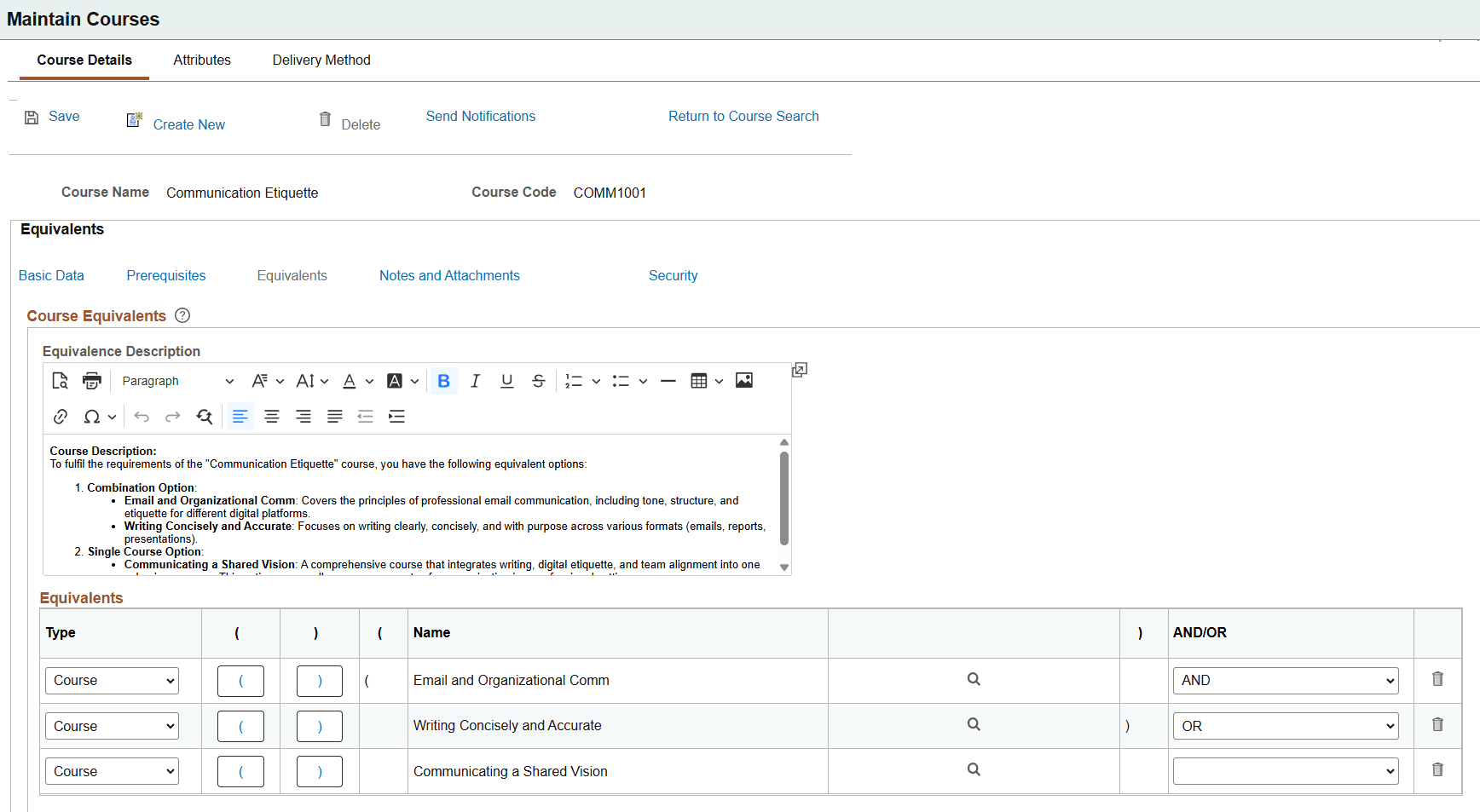Open the Notes and Attachments section

(x=449, y=275)
